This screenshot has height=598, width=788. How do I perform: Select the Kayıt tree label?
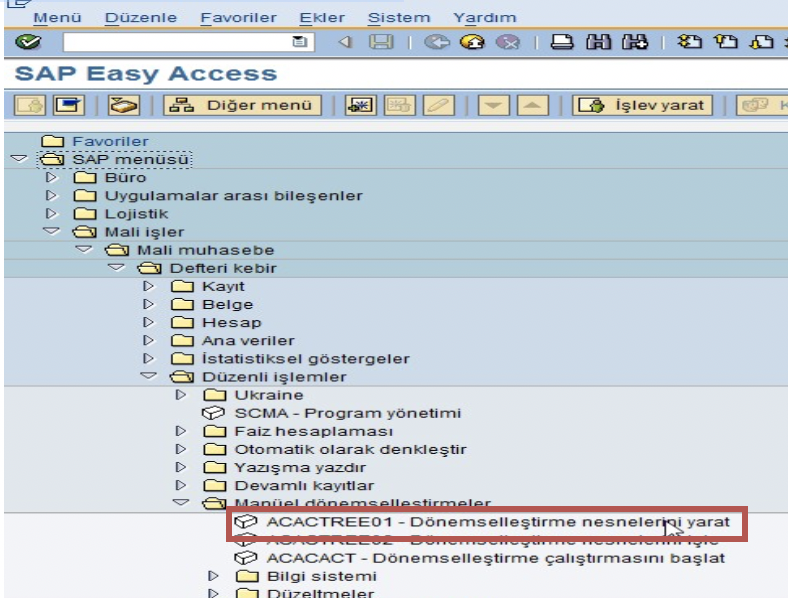click(x=223, y=286)
